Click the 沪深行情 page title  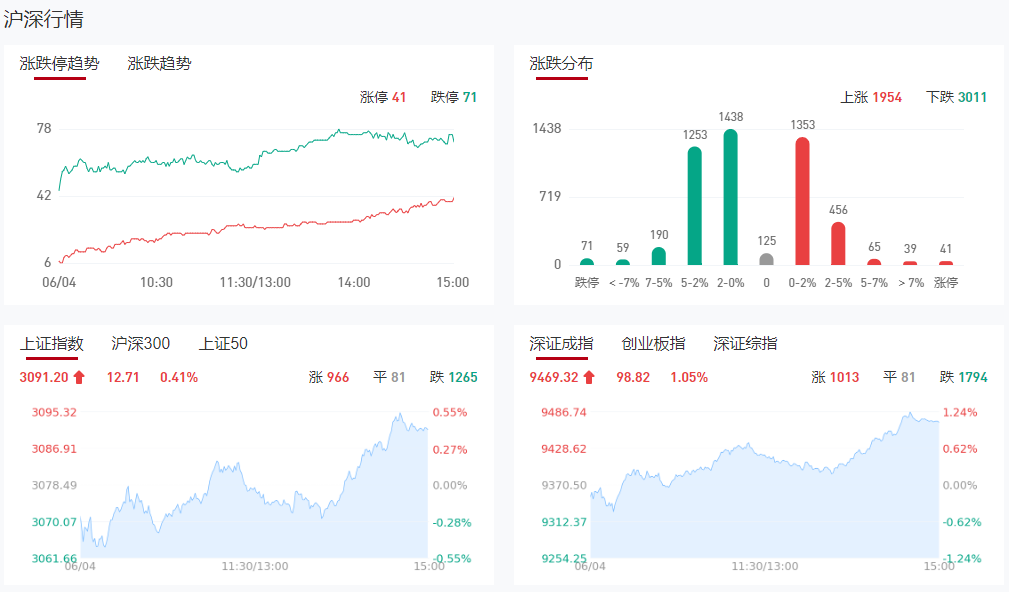(44, 19)
